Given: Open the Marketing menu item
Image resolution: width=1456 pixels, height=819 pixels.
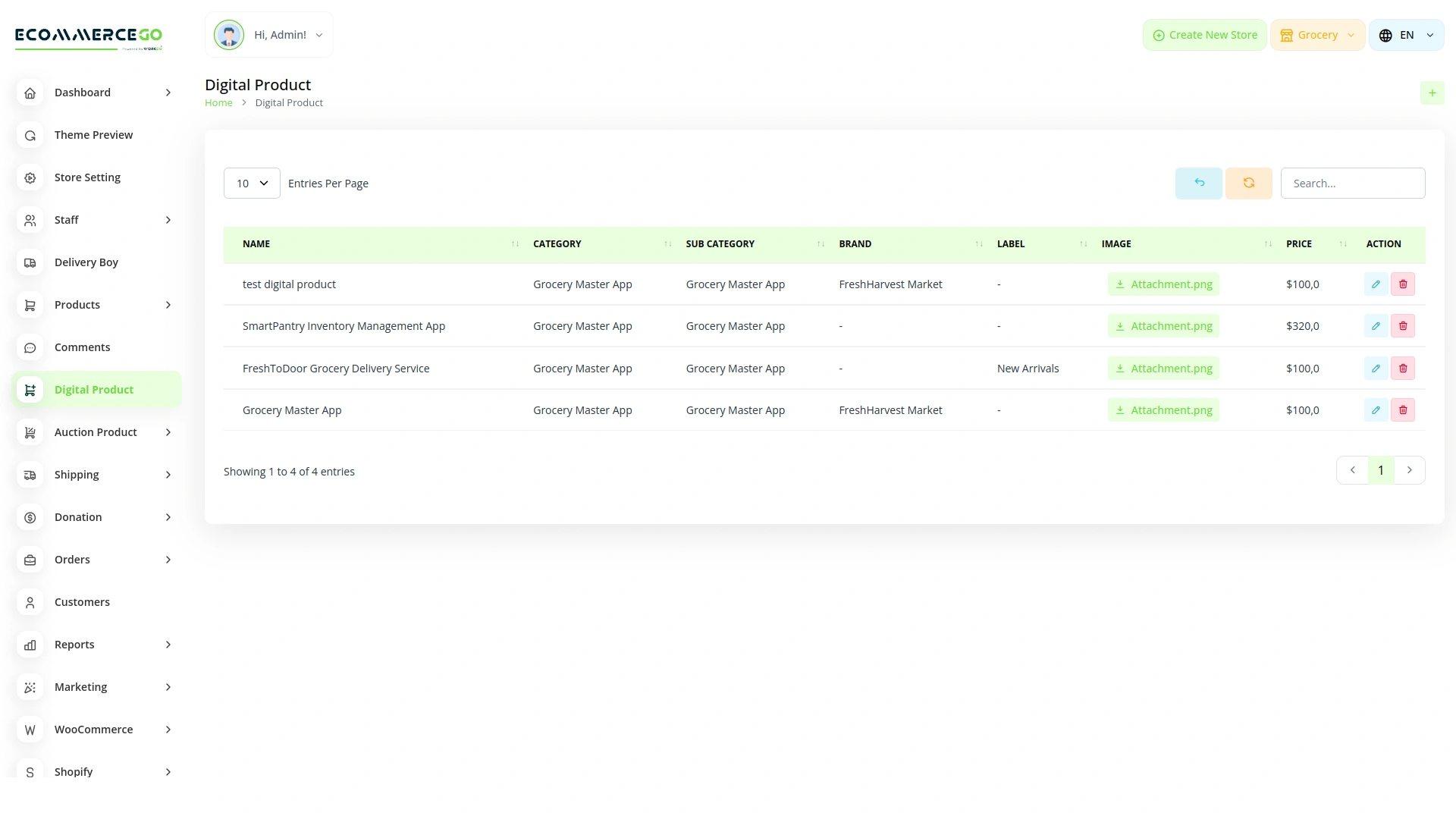Looking at the screenshot, I should 80,686.
